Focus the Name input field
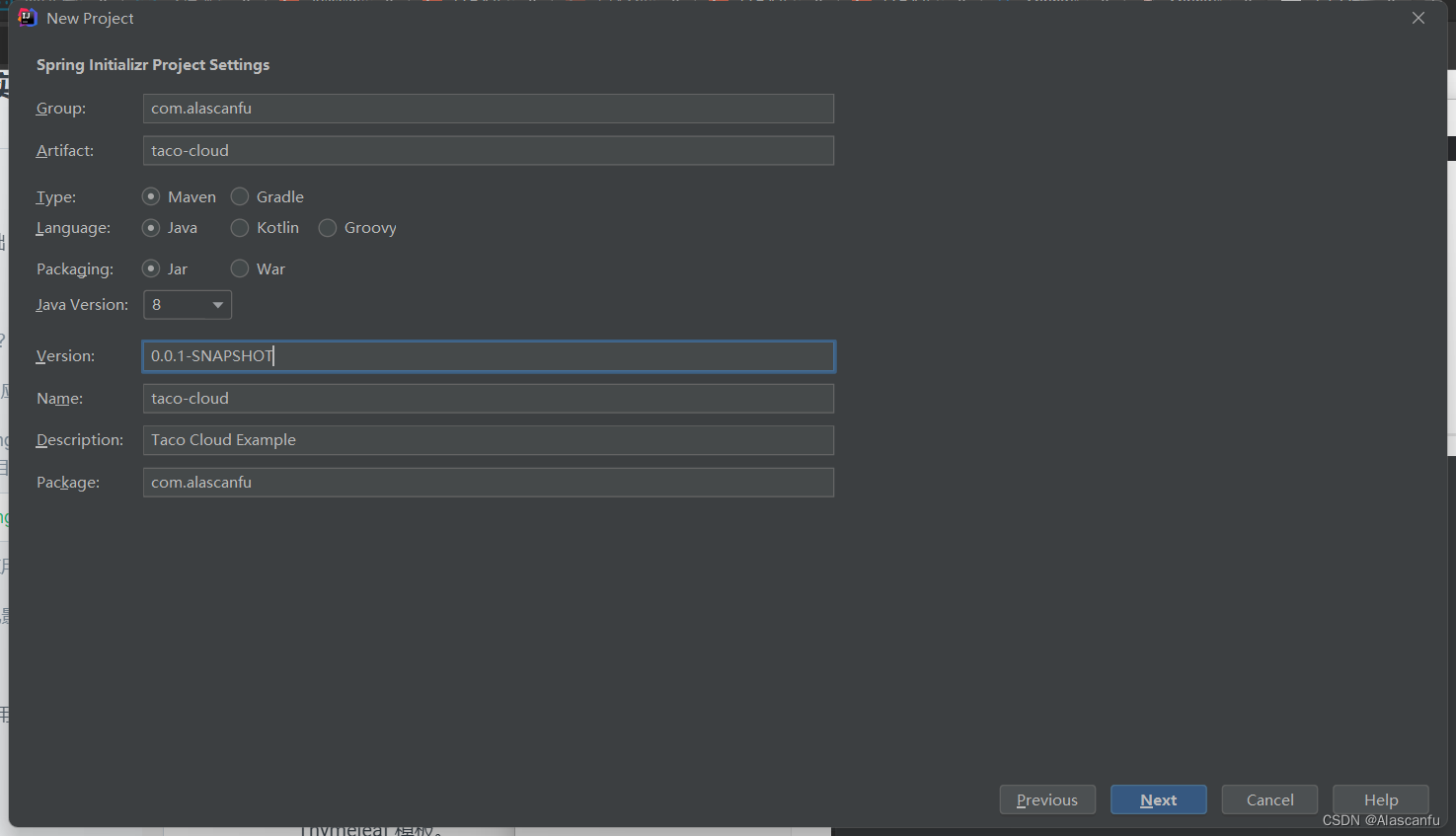Viewport: 1456px width, 836px height. pos(489,399)
